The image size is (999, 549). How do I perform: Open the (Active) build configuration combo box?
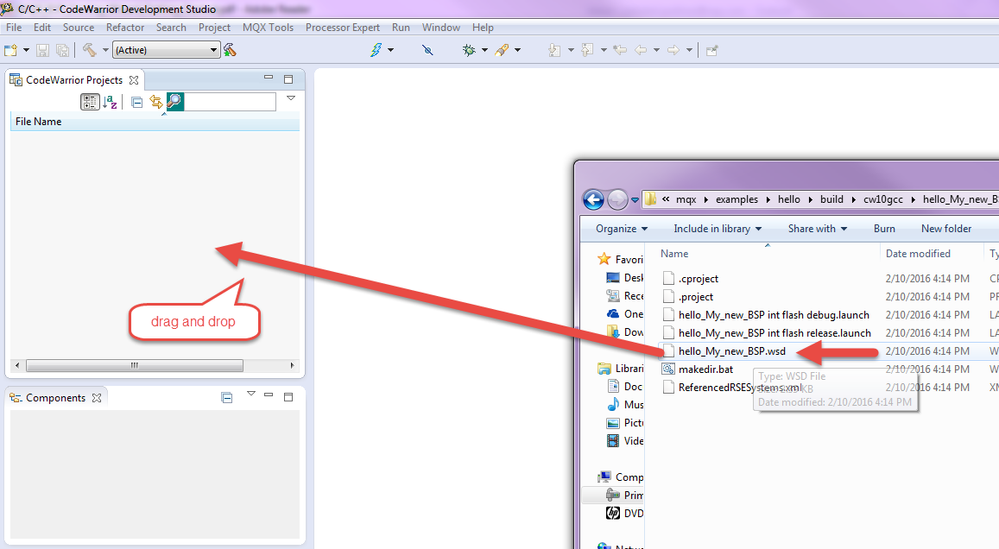[x=166, y=50]
